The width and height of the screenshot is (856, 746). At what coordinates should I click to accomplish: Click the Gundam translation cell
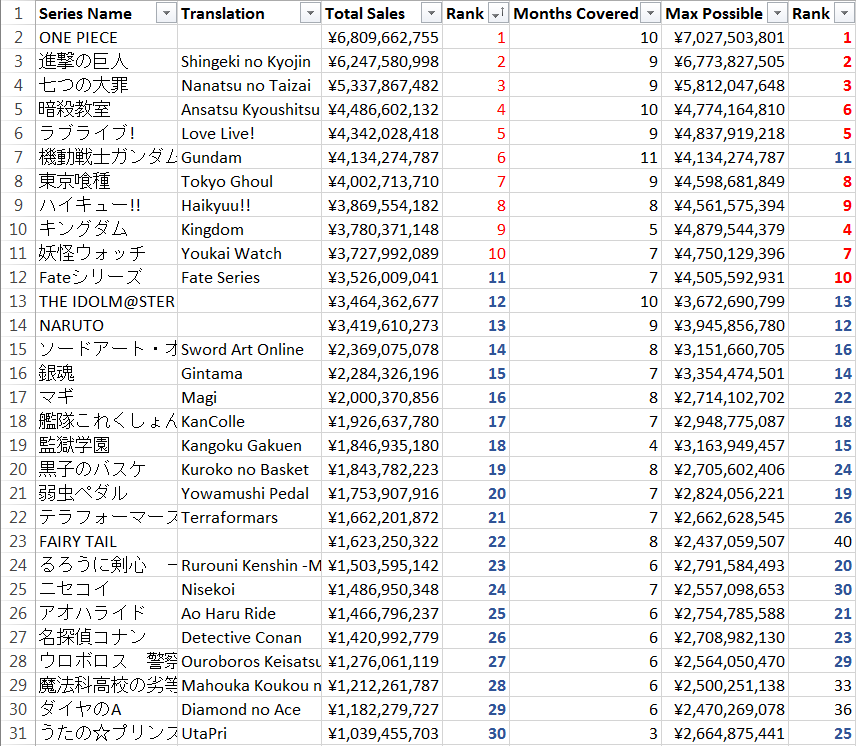[x=249, y=158]
